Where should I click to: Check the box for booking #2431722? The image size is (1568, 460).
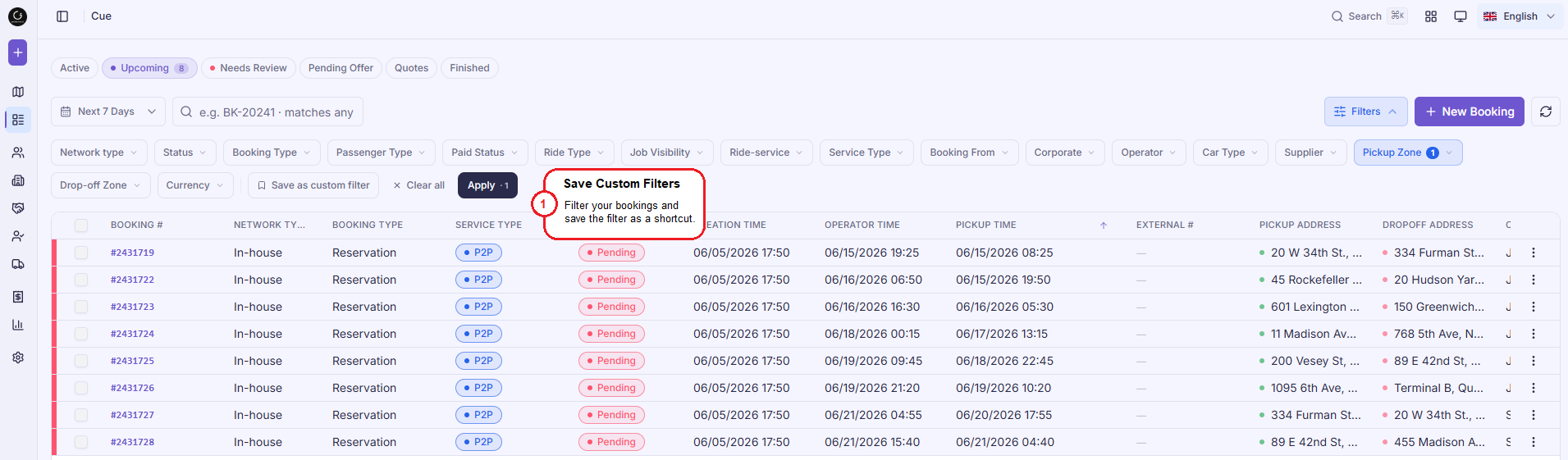(81, 280)
